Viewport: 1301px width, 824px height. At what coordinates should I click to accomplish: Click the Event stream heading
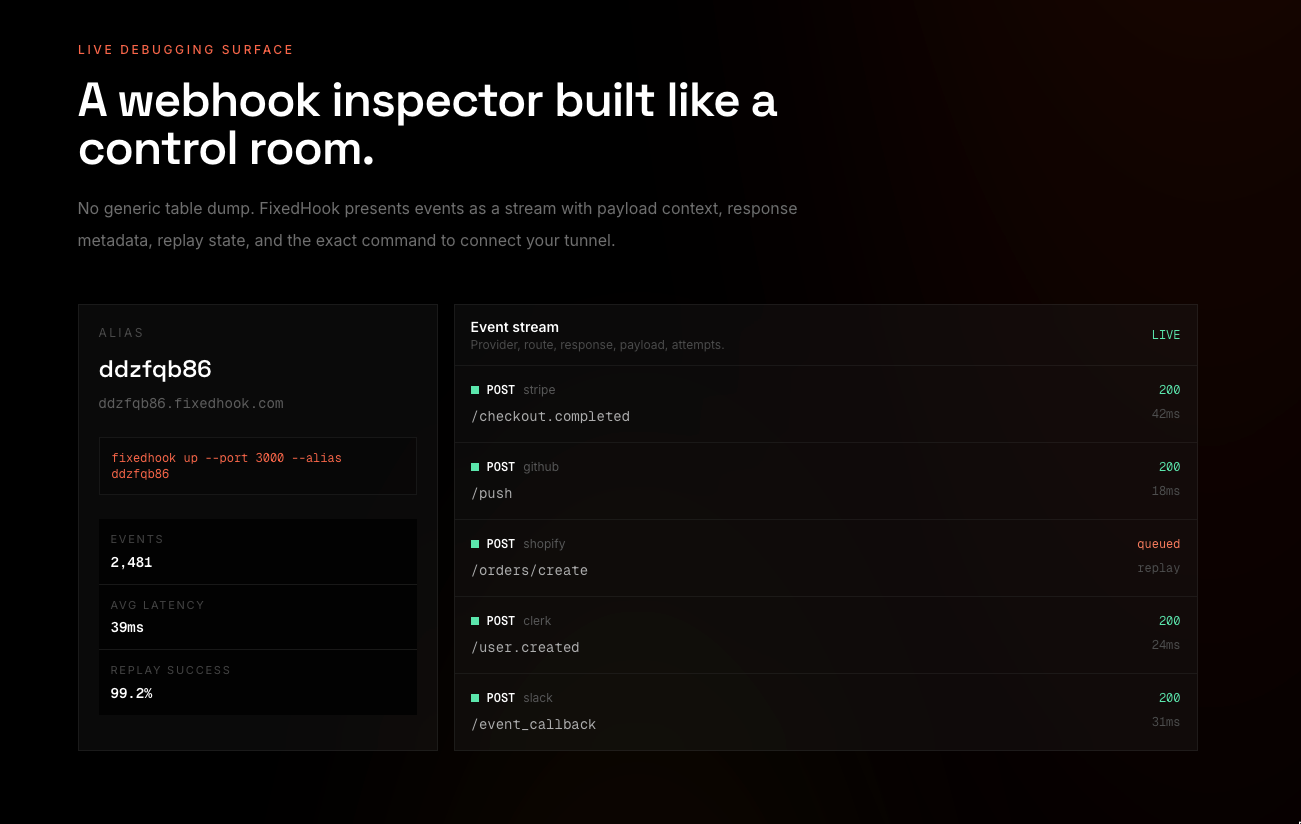coord(514,327)
